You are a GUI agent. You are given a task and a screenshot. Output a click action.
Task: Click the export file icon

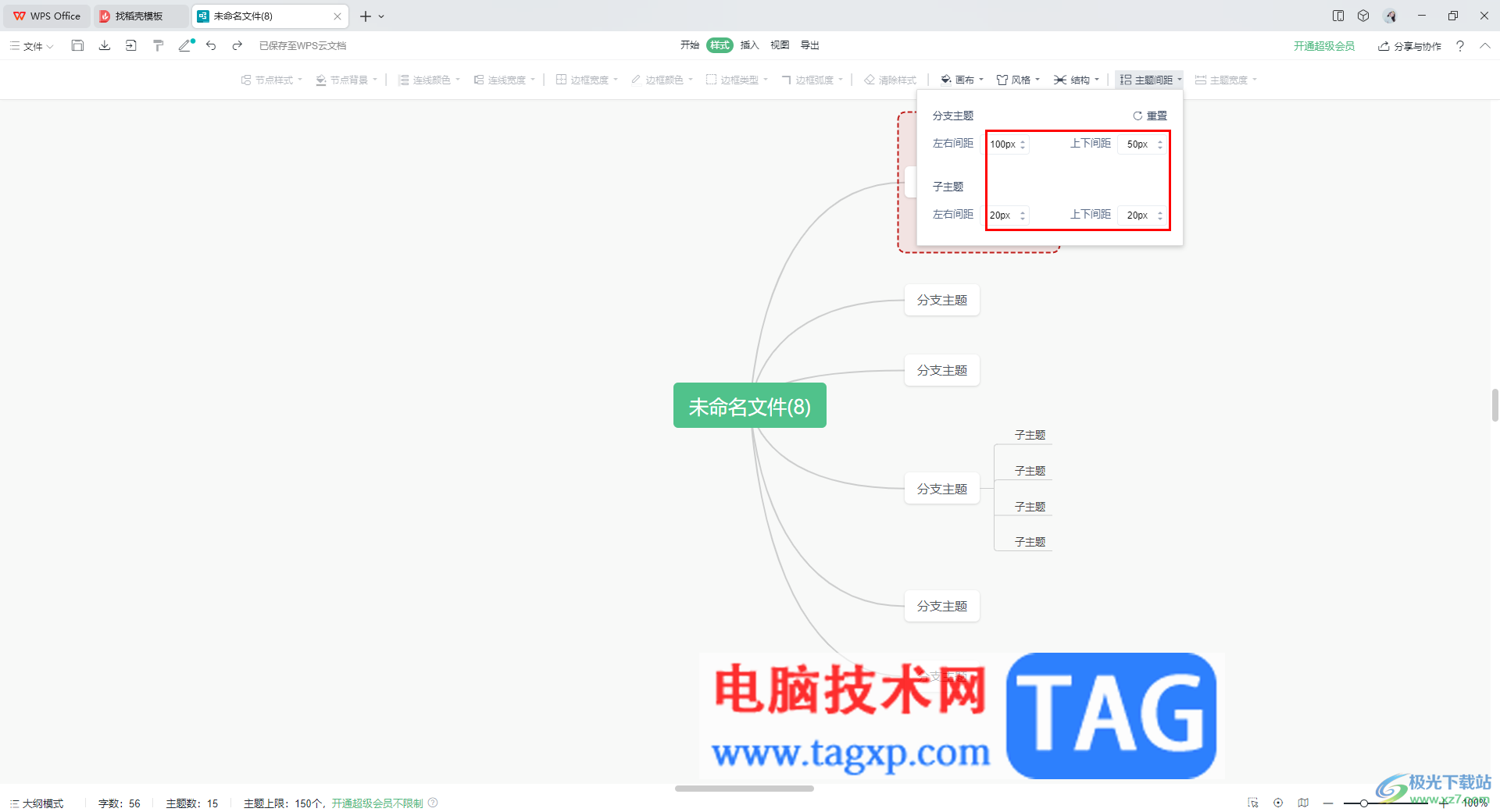[131, 46]
